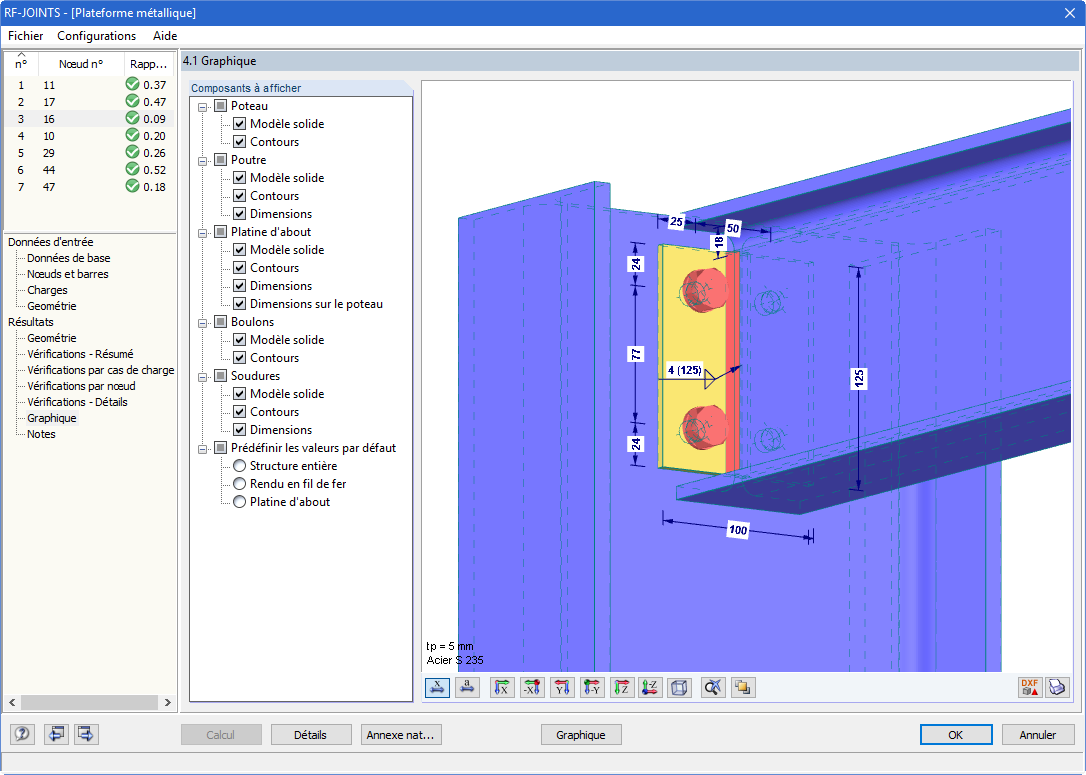Click green check status for node 47

pos(132,186)
